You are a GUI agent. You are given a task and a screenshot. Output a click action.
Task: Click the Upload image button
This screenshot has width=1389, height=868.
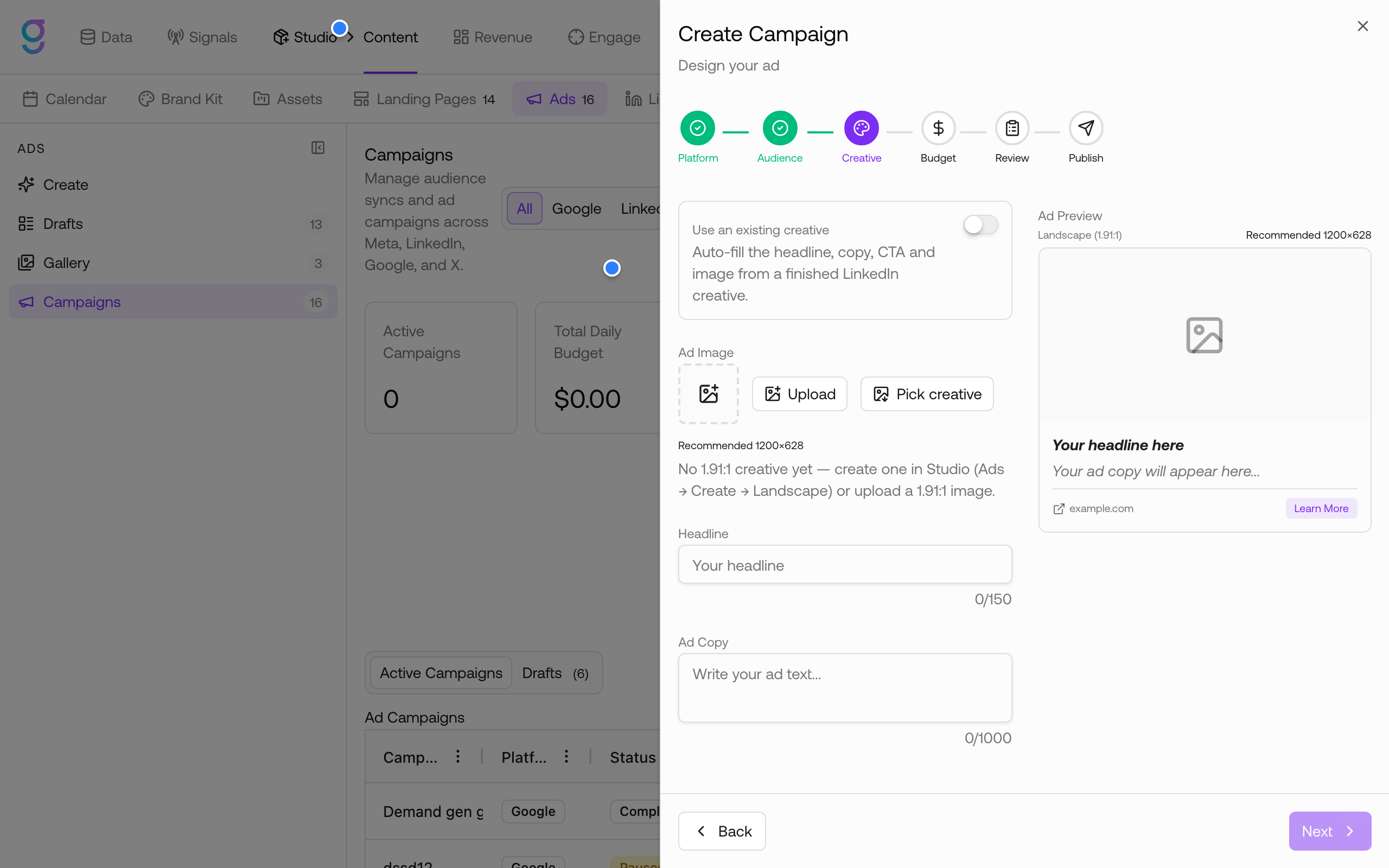click(800, 394)
